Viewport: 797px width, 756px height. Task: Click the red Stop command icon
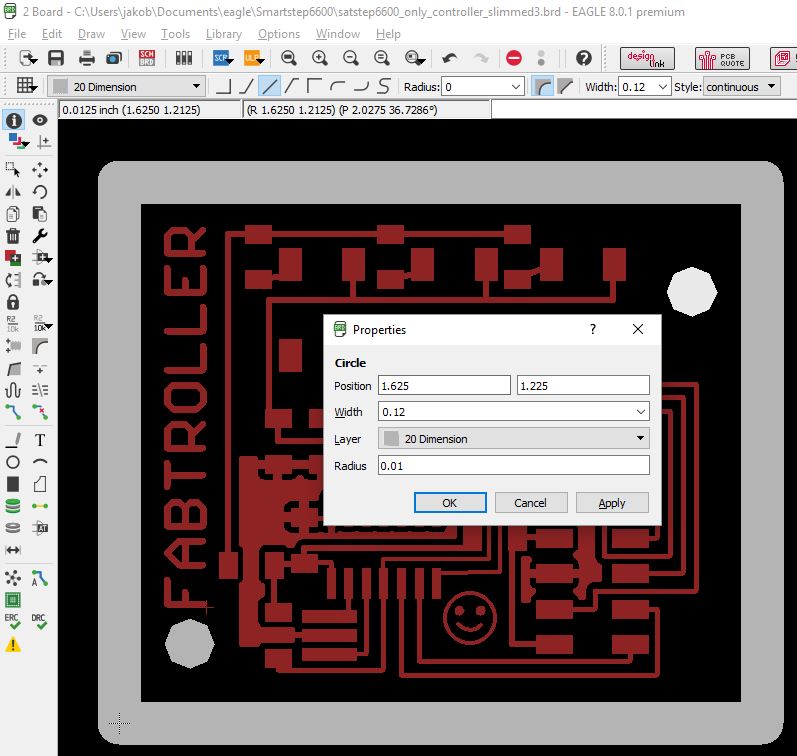tap(514, 58)
